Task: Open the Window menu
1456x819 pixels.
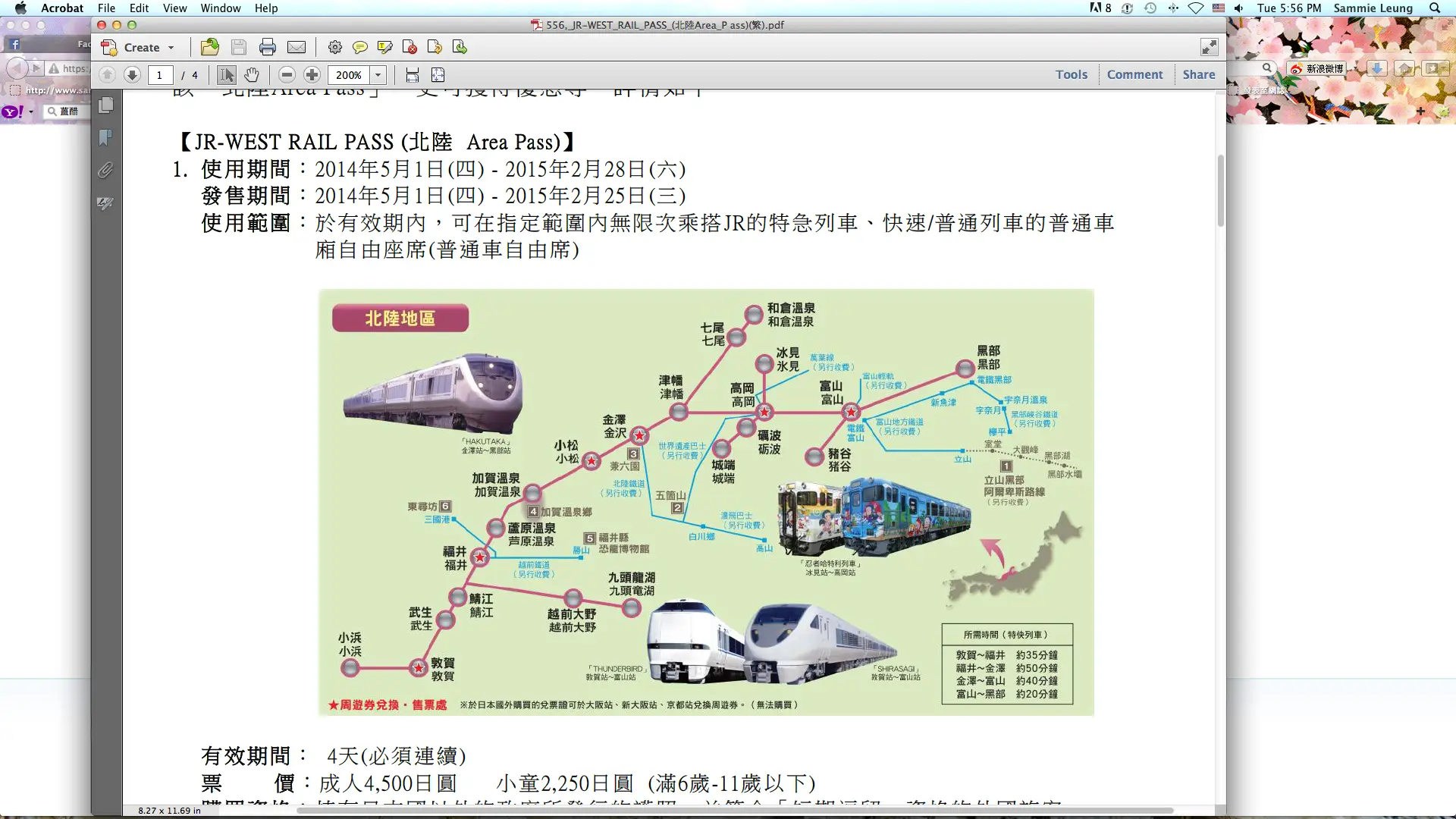Action: [x=220, y=8]
